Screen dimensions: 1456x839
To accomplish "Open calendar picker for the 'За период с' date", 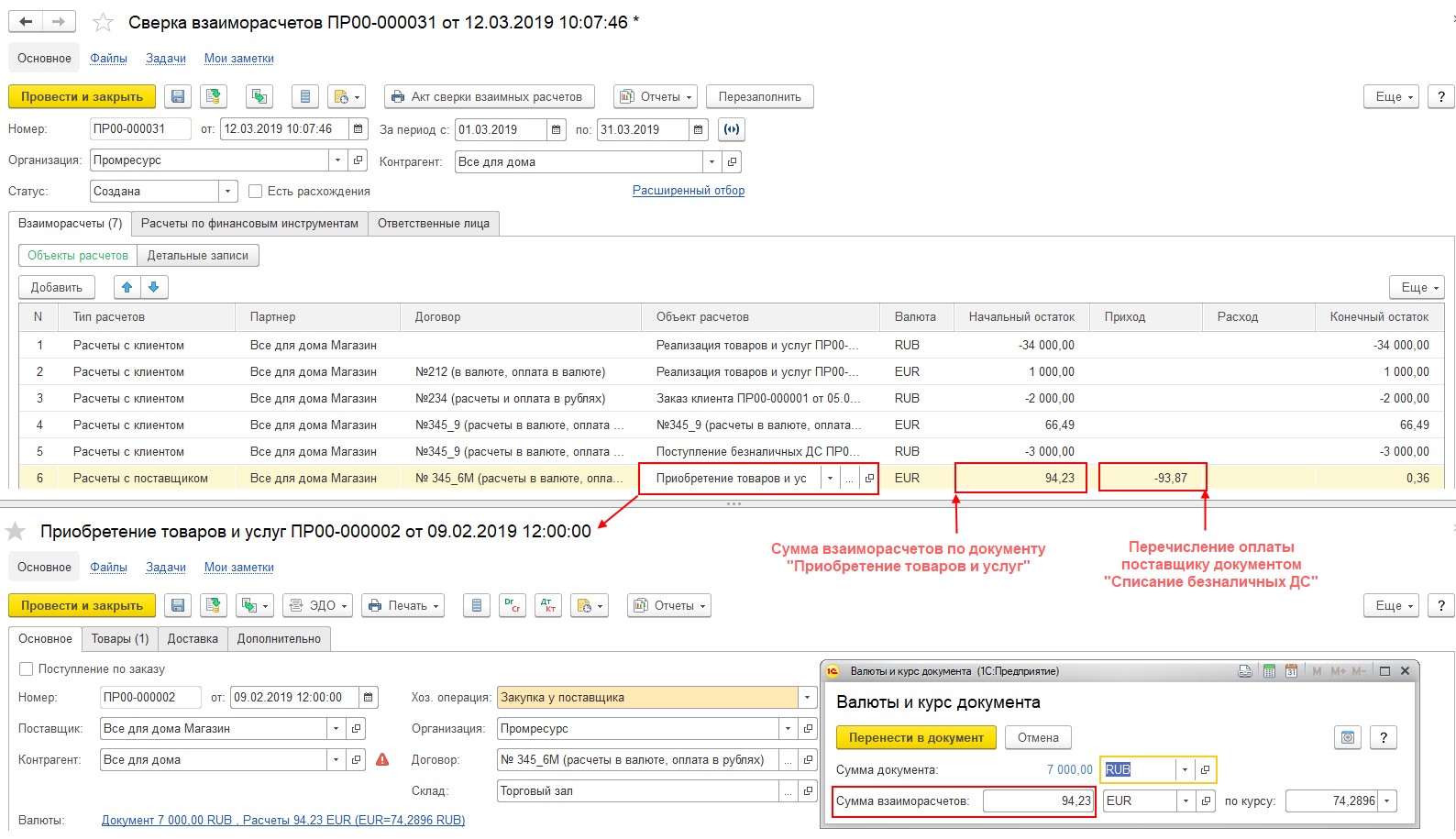I will tap(557, 129).
